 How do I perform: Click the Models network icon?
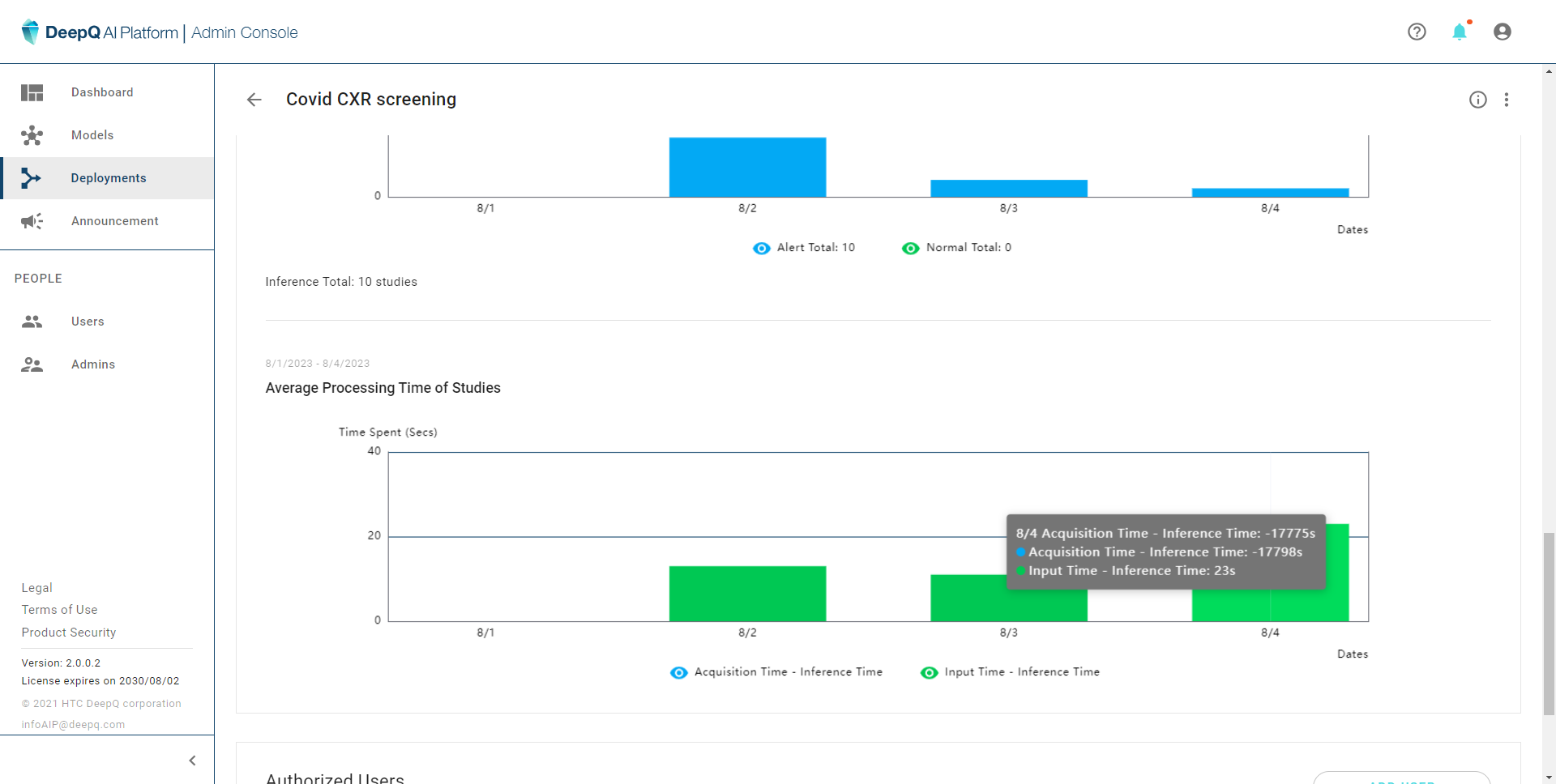click(x=32, y=135)
